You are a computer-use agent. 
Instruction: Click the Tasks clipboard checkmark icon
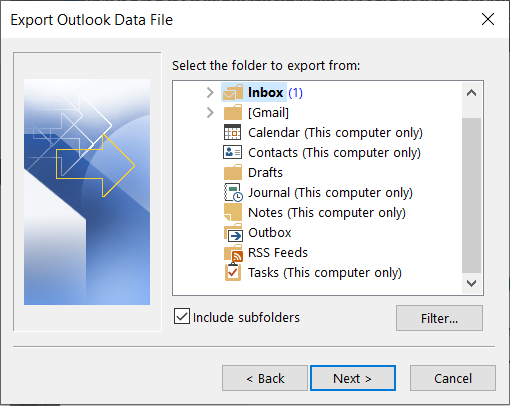(x=233, y=272)
